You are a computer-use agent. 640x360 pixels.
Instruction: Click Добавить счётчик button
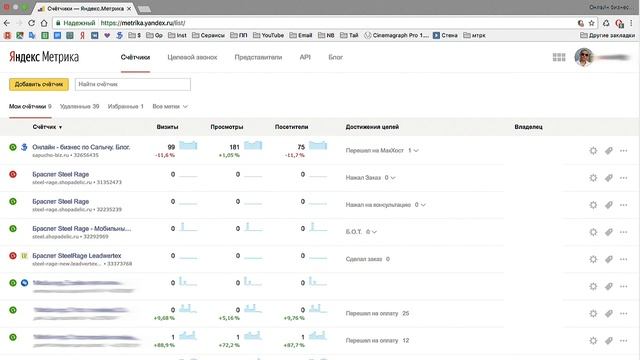coord(39,84)
